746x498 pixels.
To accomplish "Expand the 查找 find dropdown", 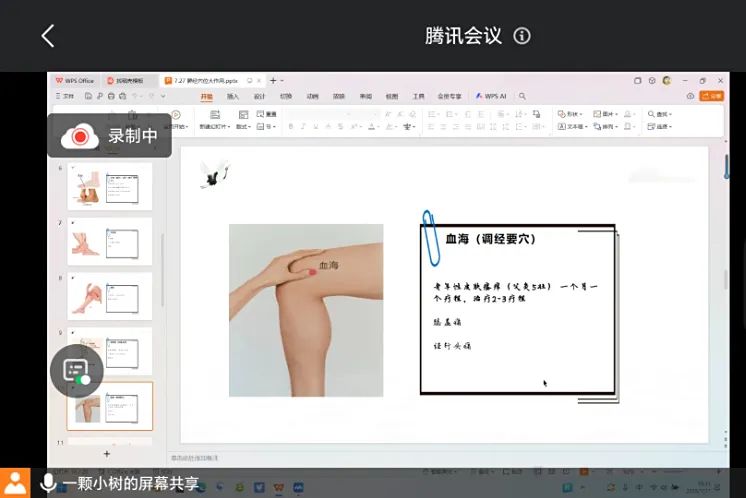I will pos(662,114).
